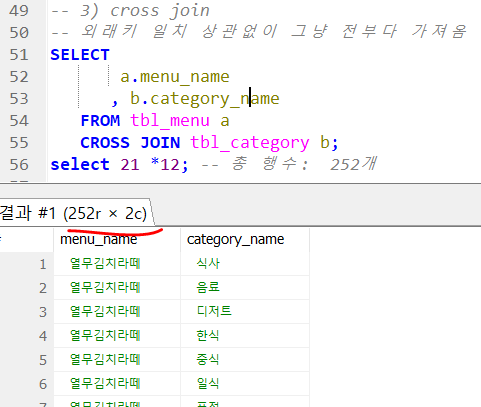Viewport: 481px width, 407px height.
Task: Click 열무김치라떼 in result row 6
Action: coord(105,383)
